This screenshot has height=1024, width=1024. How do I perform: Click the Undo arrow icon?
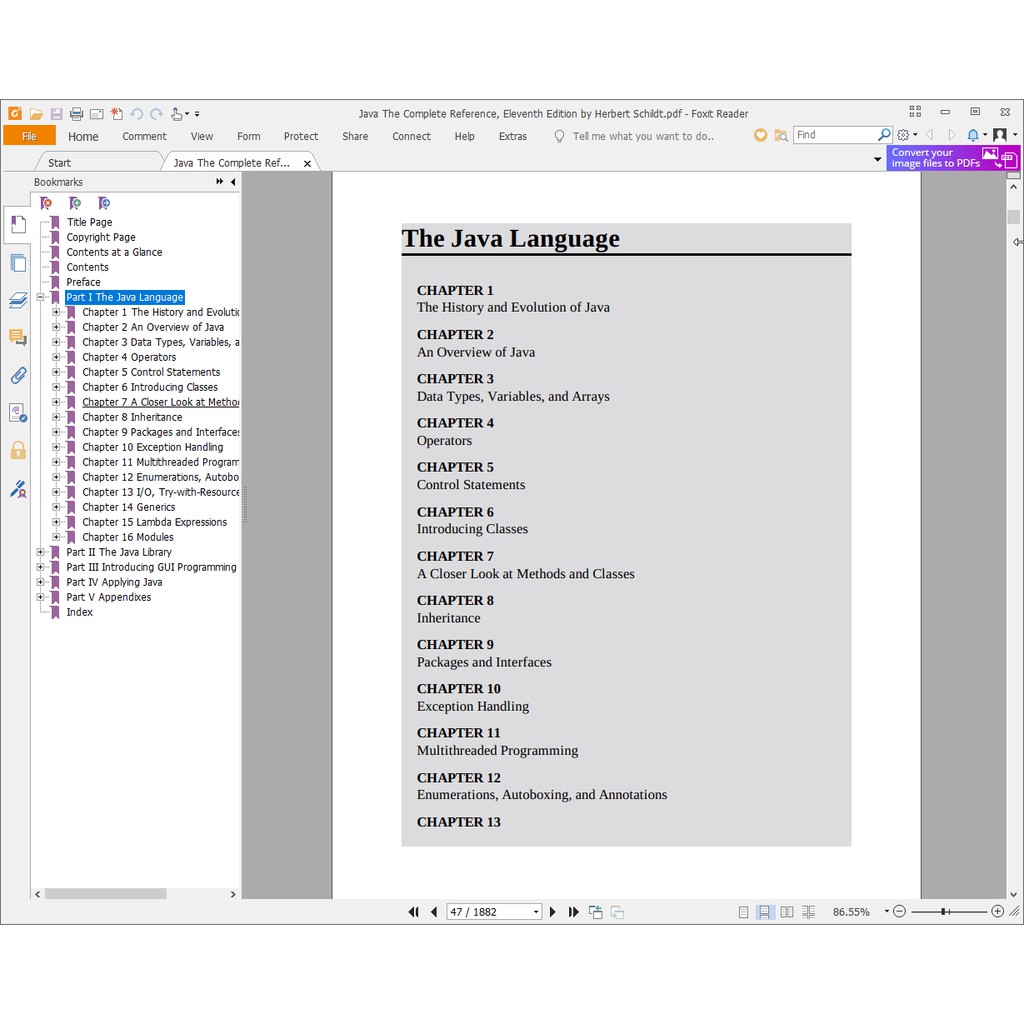(x=136, y=114)
